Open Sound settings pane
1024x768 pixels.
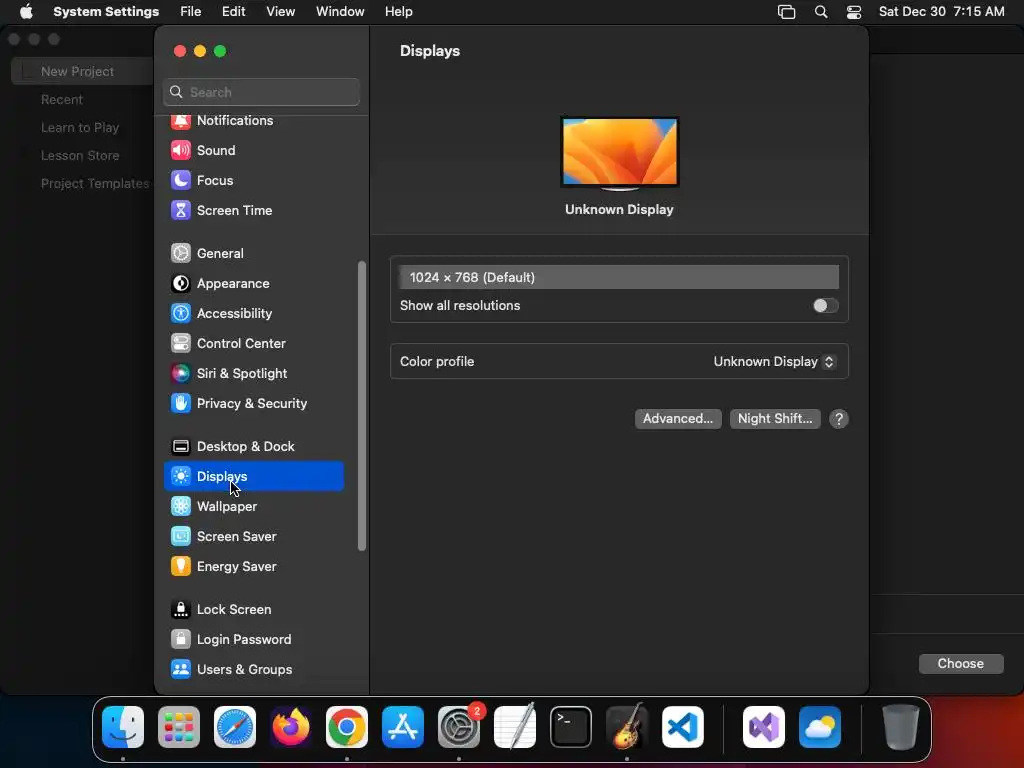253,150
